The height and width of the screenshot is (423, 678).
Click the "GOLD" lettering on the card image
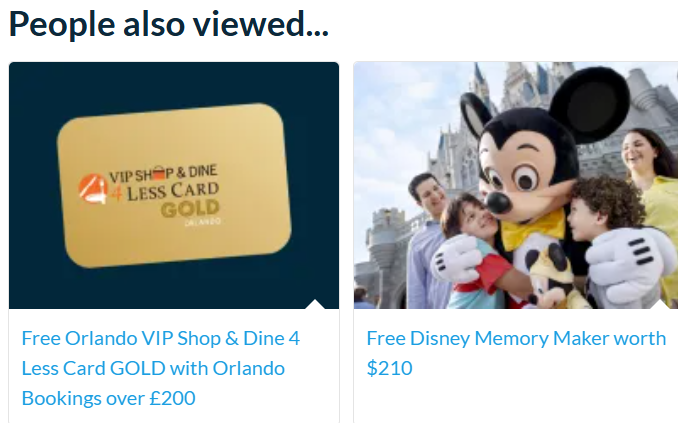(x=190, y=209)
